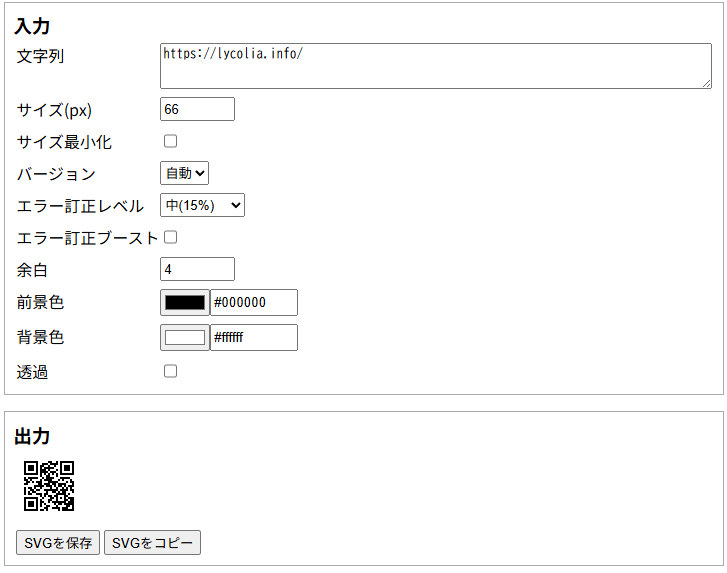
Task: Click the generated QR code image
Action: 49,486
